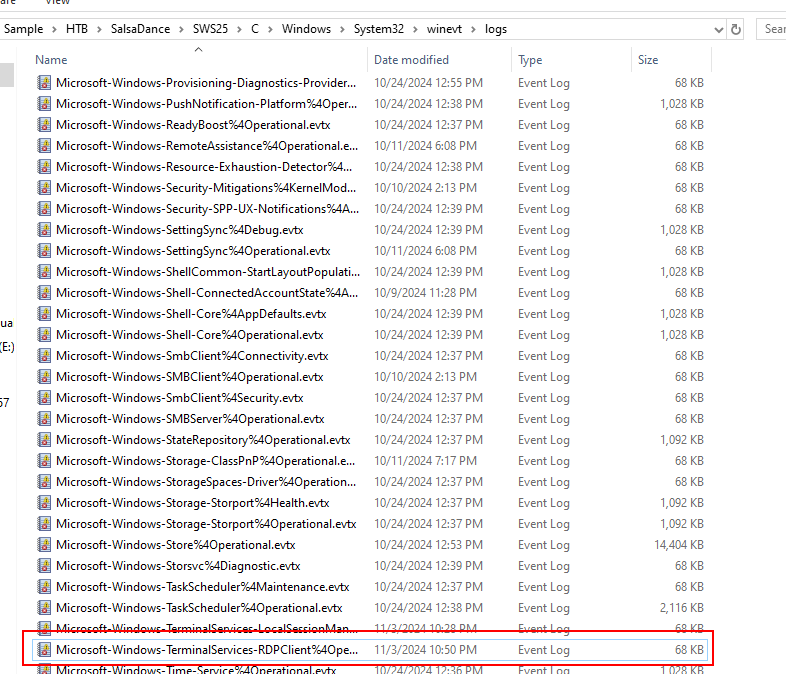Image resolution: width=786 pixels, height=674 pixels.
Task: Select the StateRepository Operational evtx file name
Action: [x=203, y=440]
